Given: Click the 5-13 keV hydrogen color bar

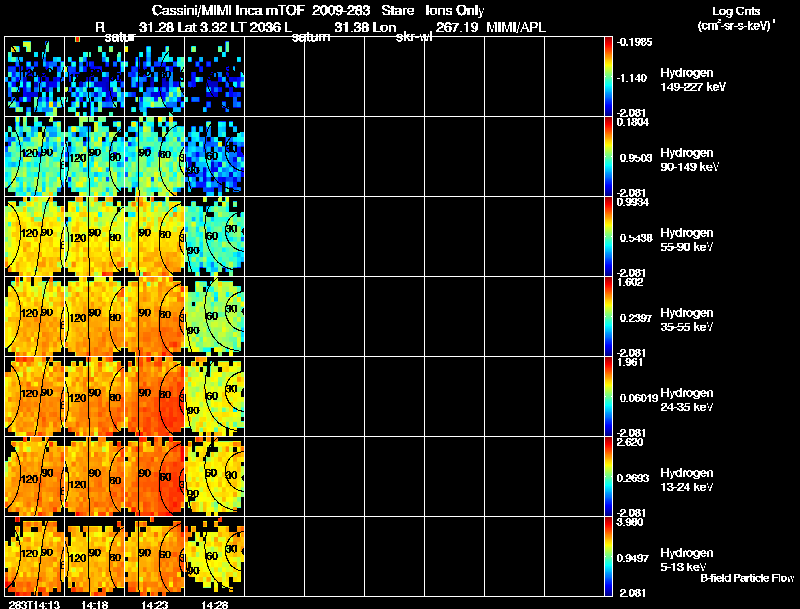Looking at the screenshot, I should tap(609, 557).
